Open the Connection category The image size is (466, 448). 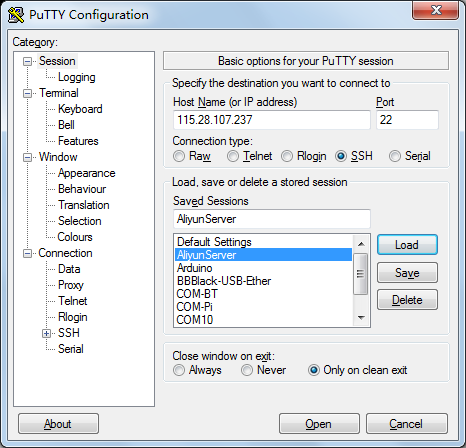click(x=65, y=253)
